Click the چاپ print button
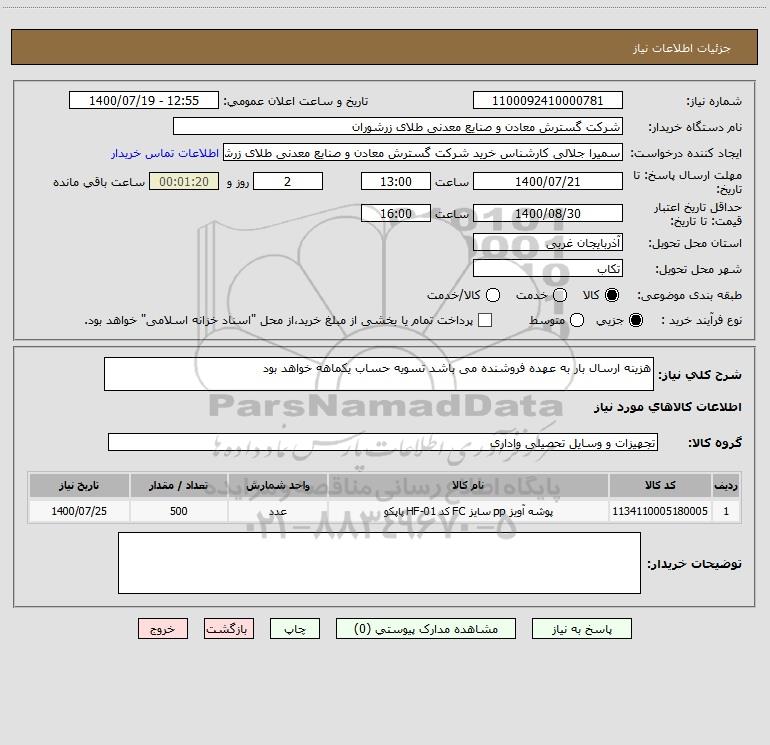This screenshot has width=770, height=745. (295, 629)
